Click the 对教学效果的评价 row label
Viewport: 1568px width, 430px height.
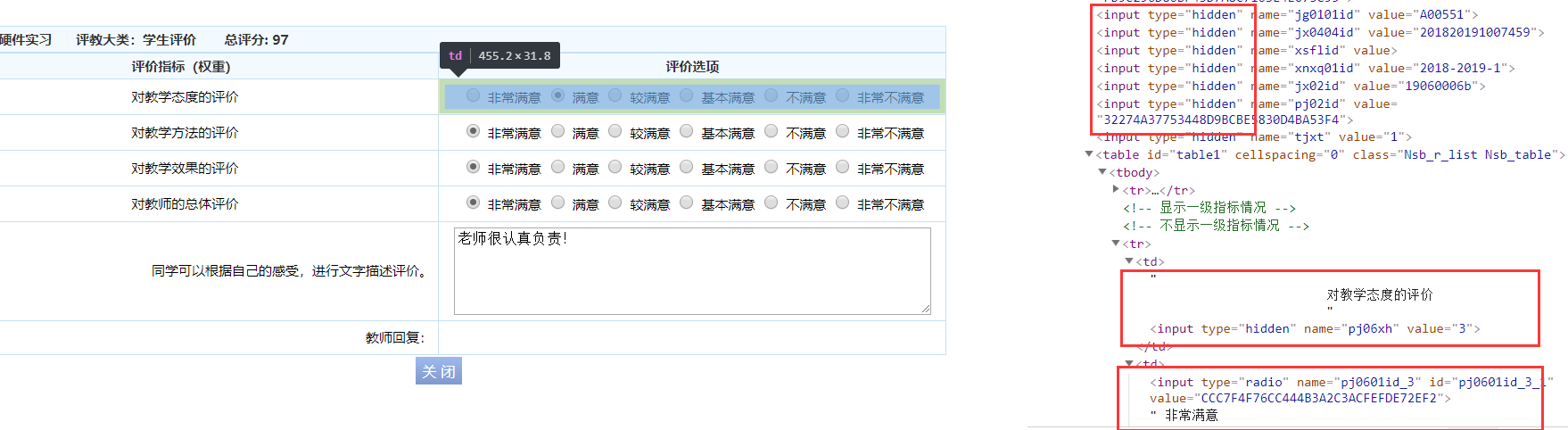pyautogui.click(x=185, y=168)
